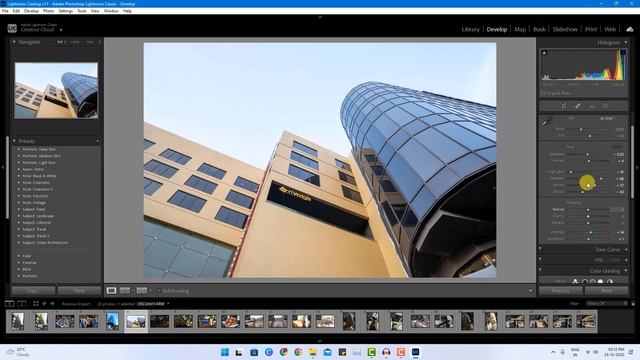
Task: Expand Style: Black & White preset group
Action: [x=19, y=176]
